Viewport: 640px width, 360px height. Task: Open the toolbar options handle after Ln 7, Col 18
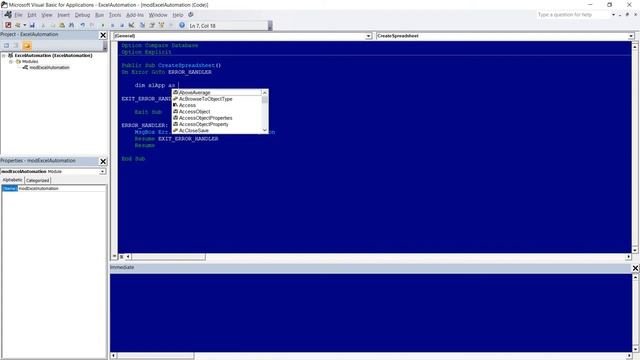[270, 25]
